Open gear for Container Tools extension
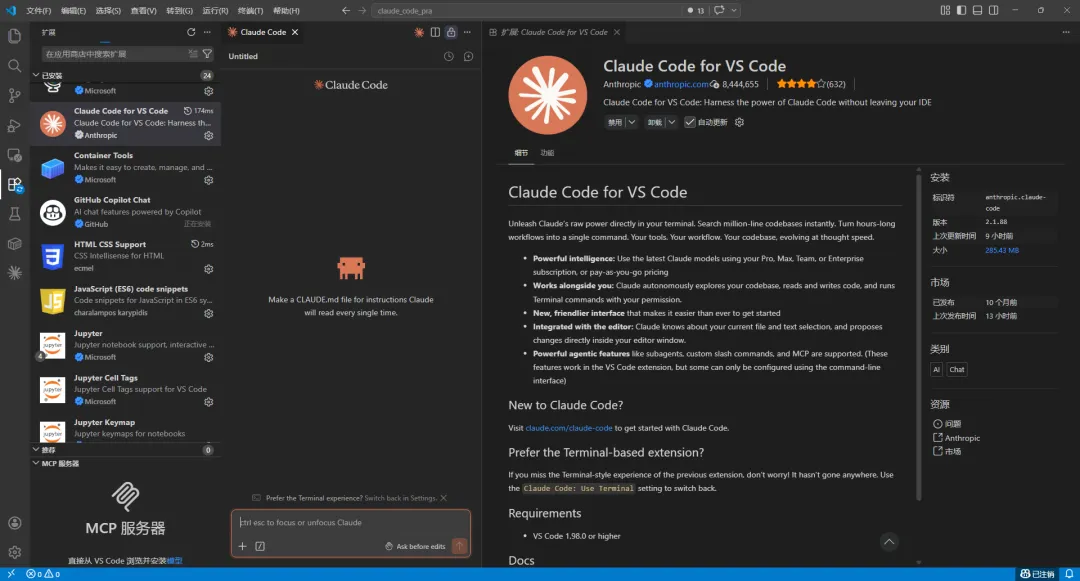Image resolution: width=1080 pixels, height=581 pixels. (209, 180)
